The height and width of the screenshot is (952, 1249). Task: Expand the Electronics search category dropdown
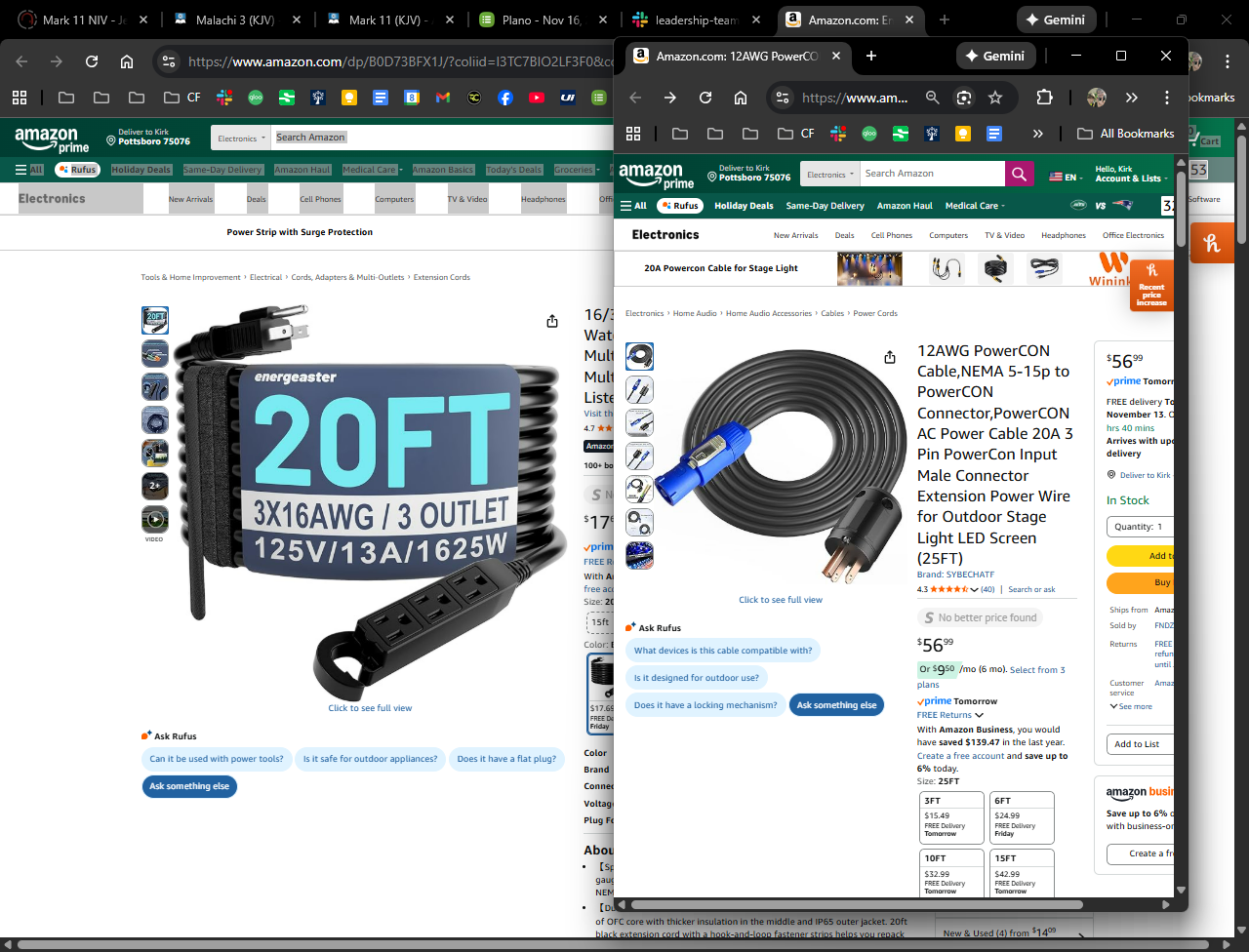(x=830, y=175)
